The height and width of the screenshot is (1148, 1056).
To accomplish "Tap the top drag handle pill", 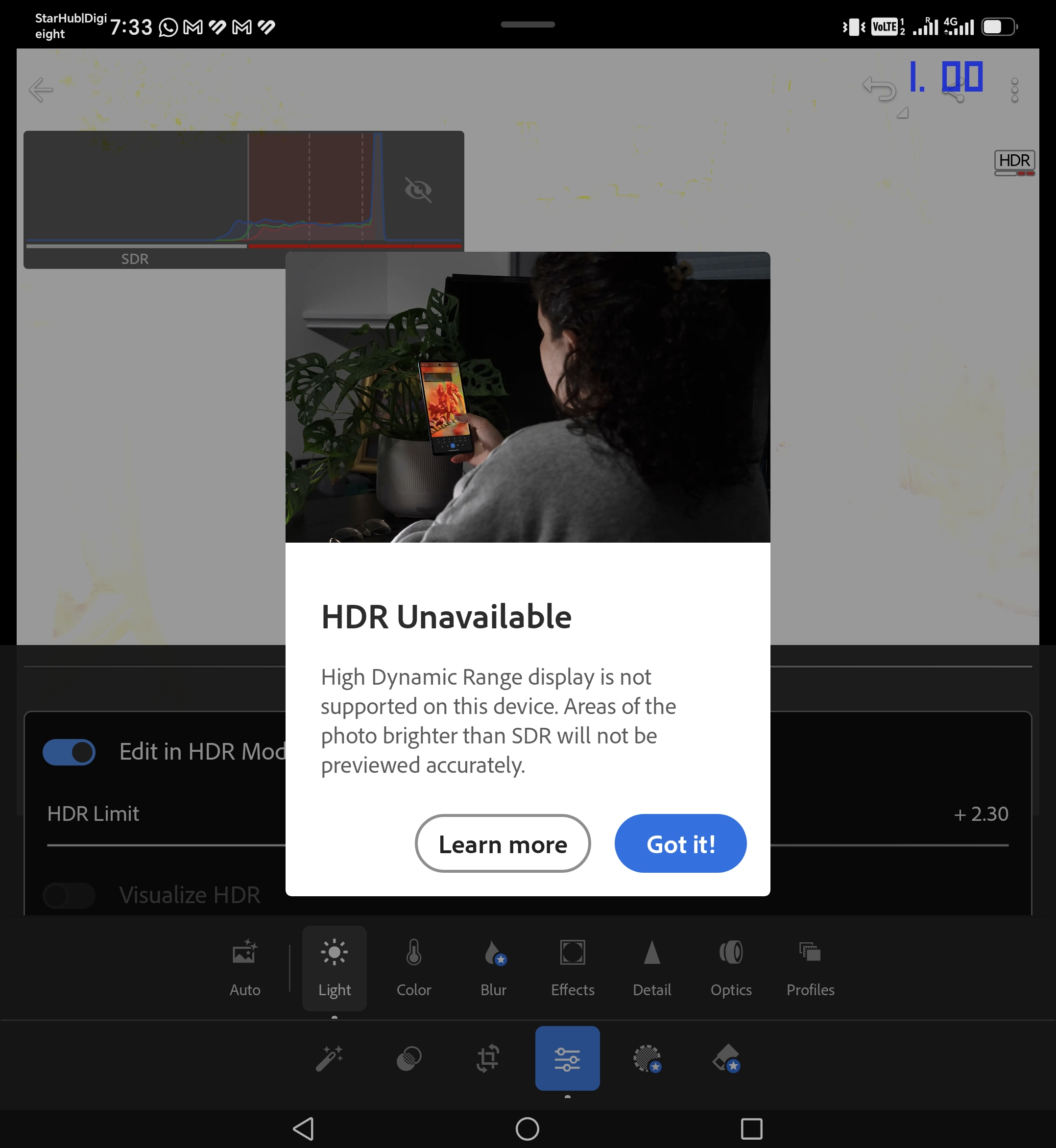I will point(528,24).
